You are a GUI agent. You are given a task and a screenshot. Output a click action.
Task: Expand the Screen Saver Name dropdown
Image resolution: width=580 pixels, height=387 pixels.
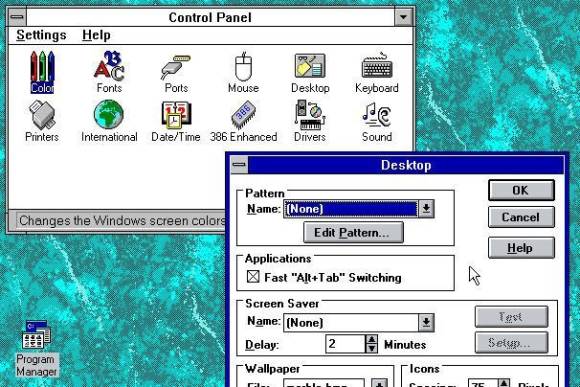click(426, 322)
